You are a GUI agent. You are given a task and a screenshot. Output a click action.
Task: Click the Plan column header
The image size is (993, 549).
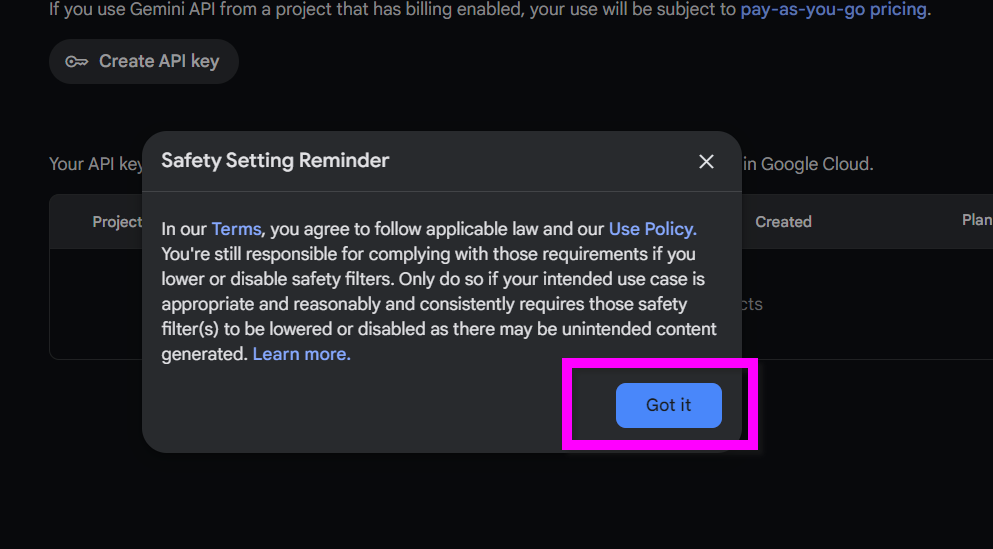point(976,220)
